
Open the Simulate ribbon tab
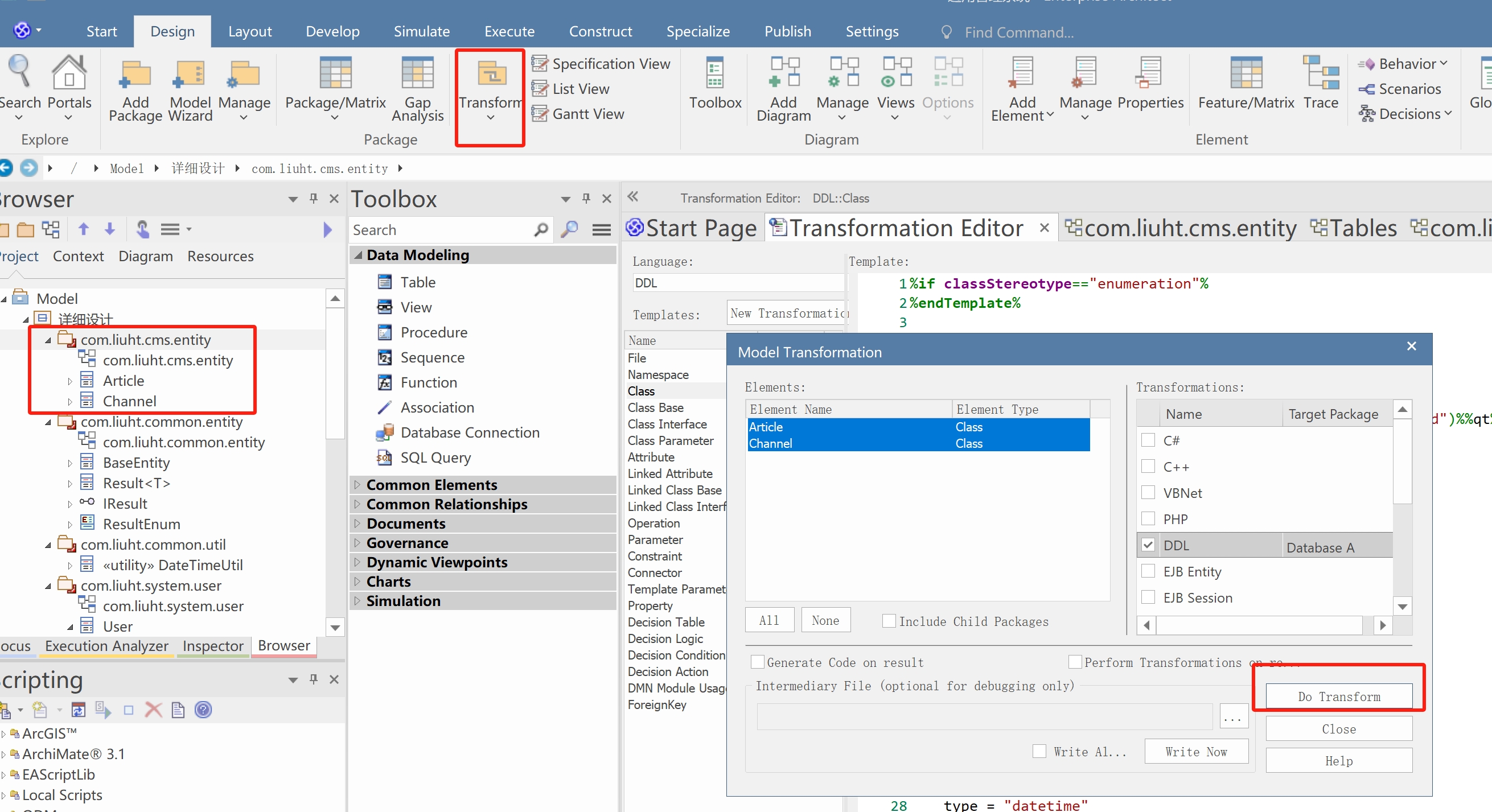(422, 31)
